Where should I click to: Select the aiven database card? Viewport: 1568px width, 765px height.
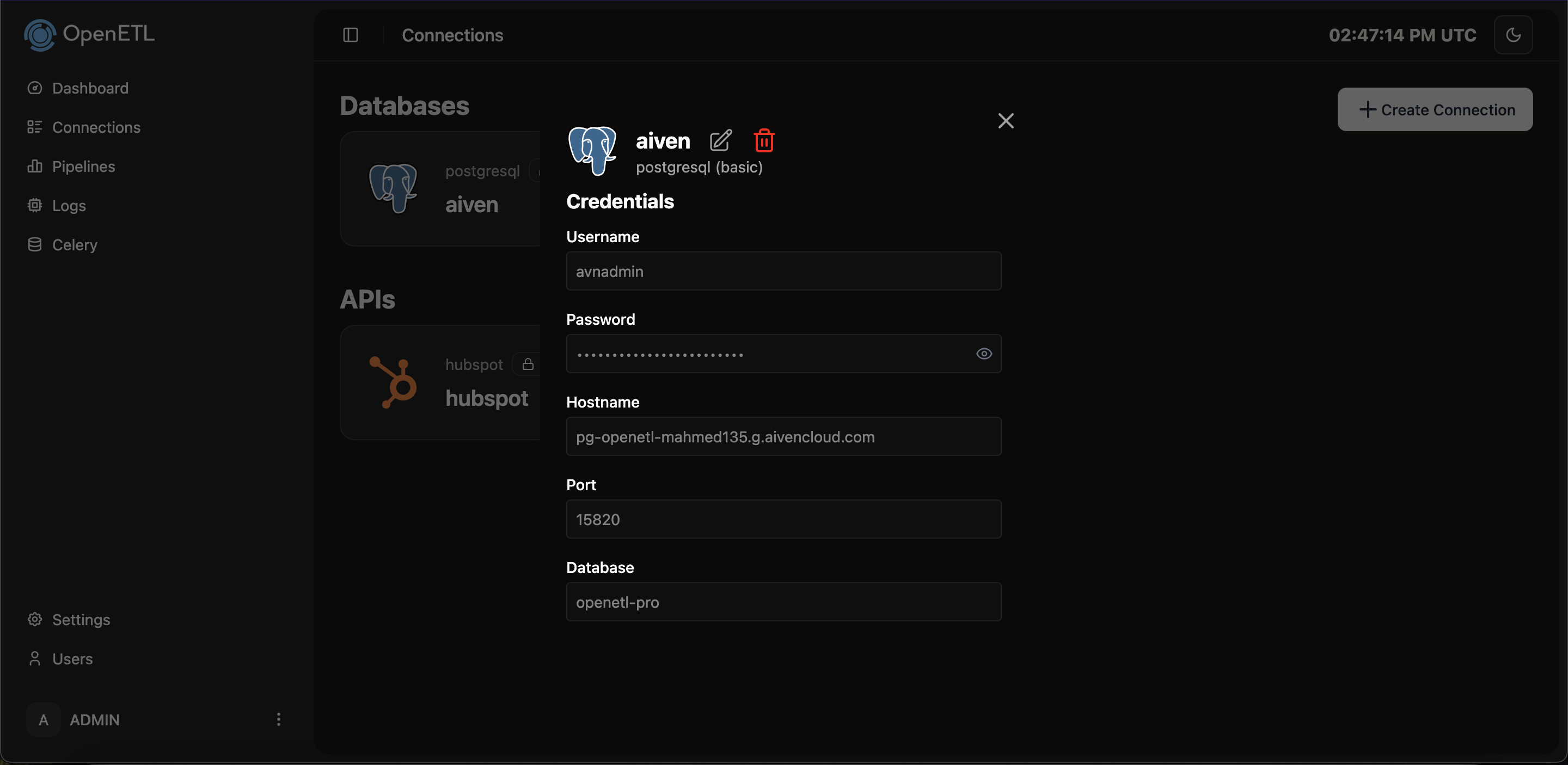pyautogui.click(x=440, y=188)
